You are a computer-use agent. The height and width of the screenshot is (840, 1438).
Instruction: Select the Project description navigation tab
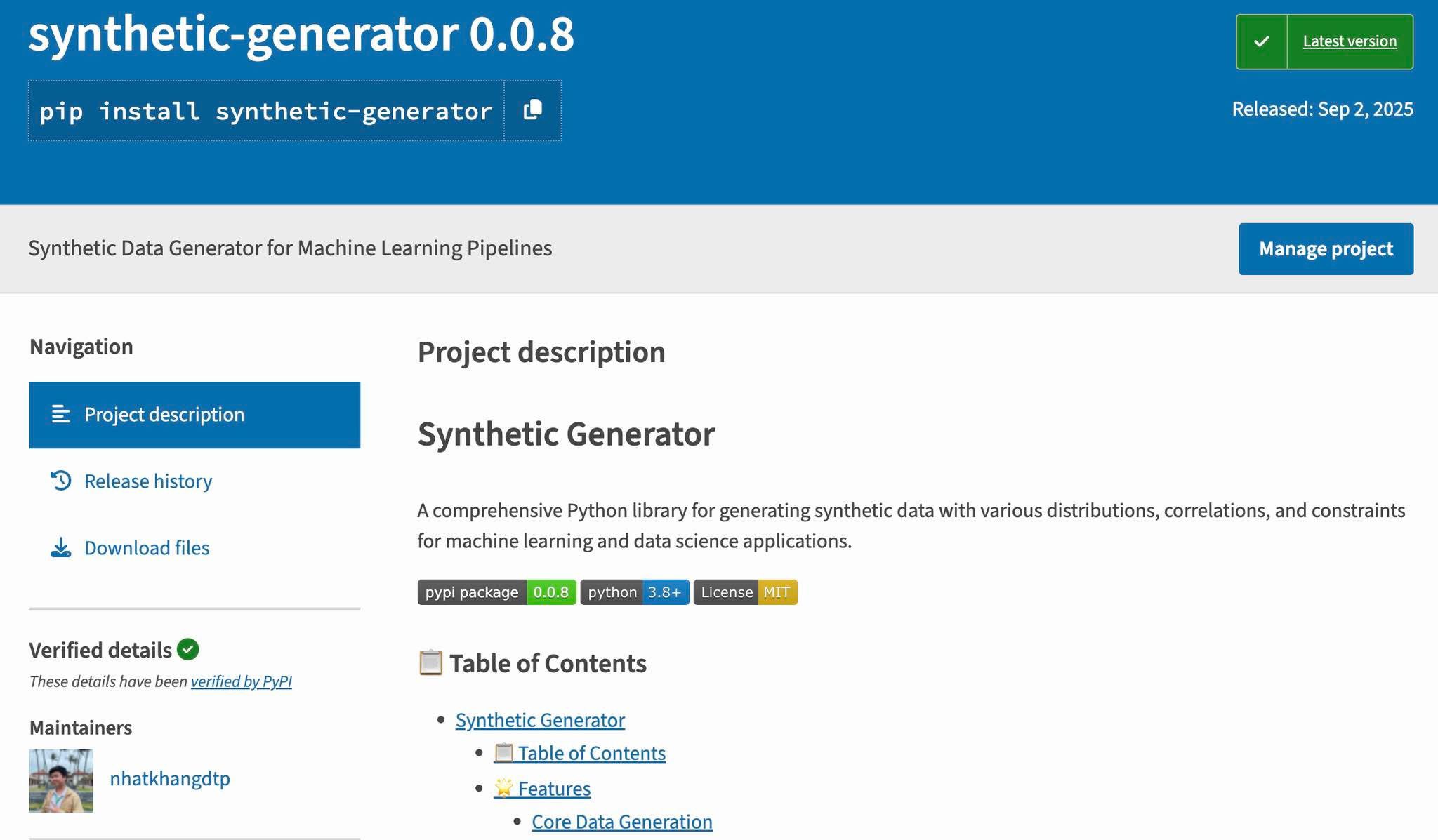coord(194,415)
